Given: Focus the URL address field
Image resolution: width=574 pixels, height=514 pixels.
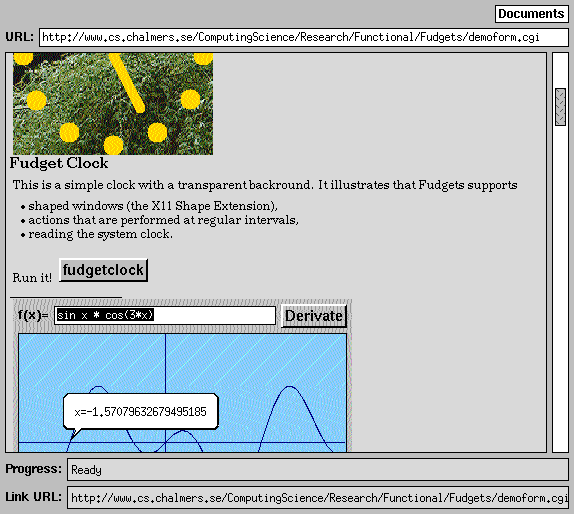Looking at the screenshot, I should [303, 37].
